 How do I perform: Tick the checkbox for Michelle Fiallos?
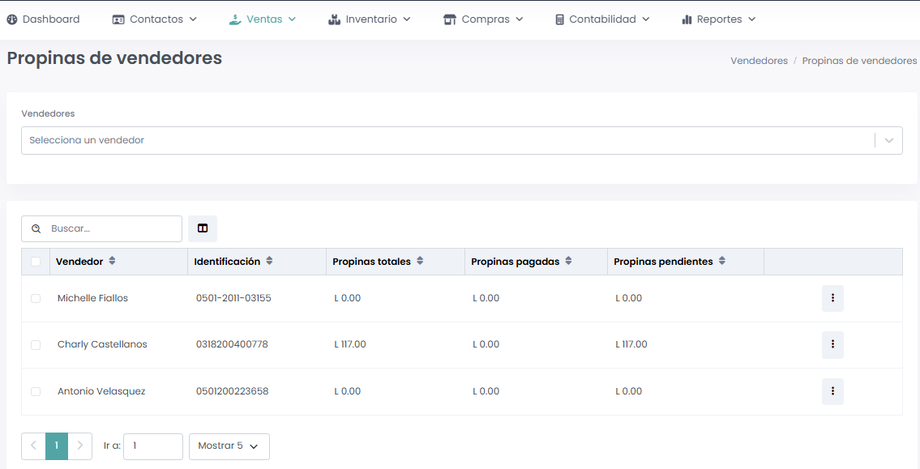[x=36, y=299]
